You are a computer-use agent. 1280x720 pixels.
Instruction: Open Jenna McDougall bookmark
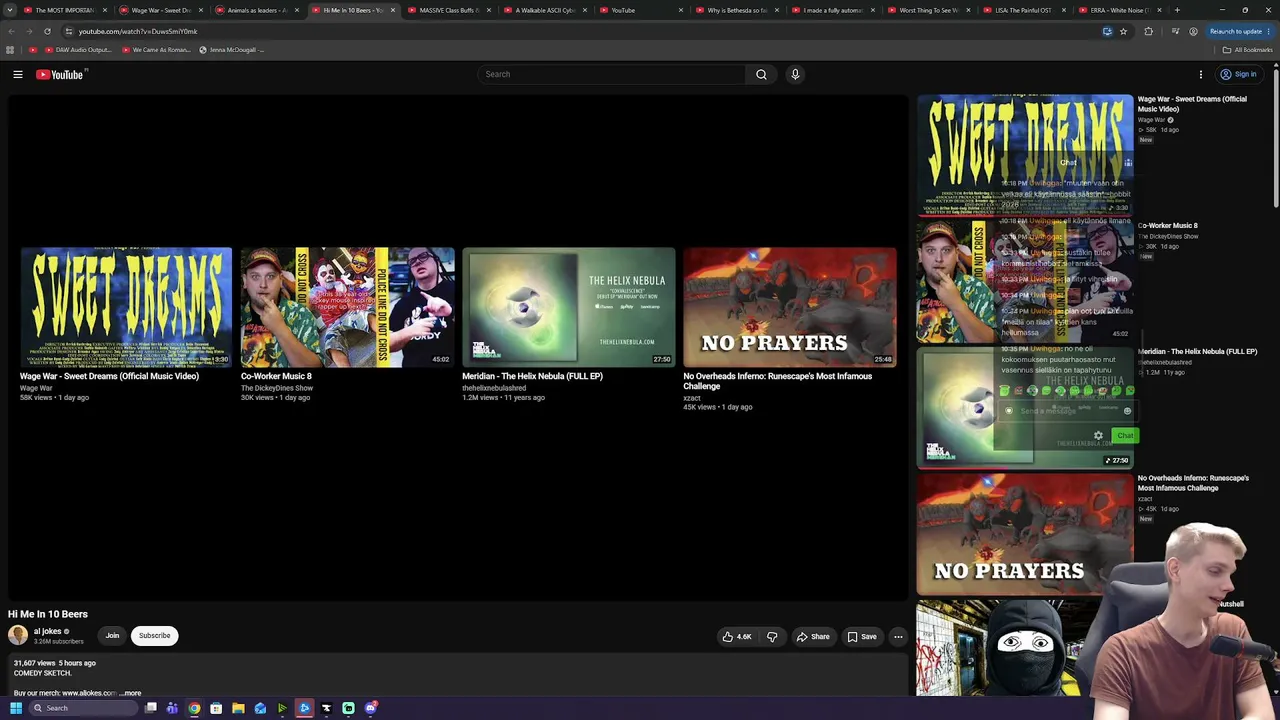(231, 50)
